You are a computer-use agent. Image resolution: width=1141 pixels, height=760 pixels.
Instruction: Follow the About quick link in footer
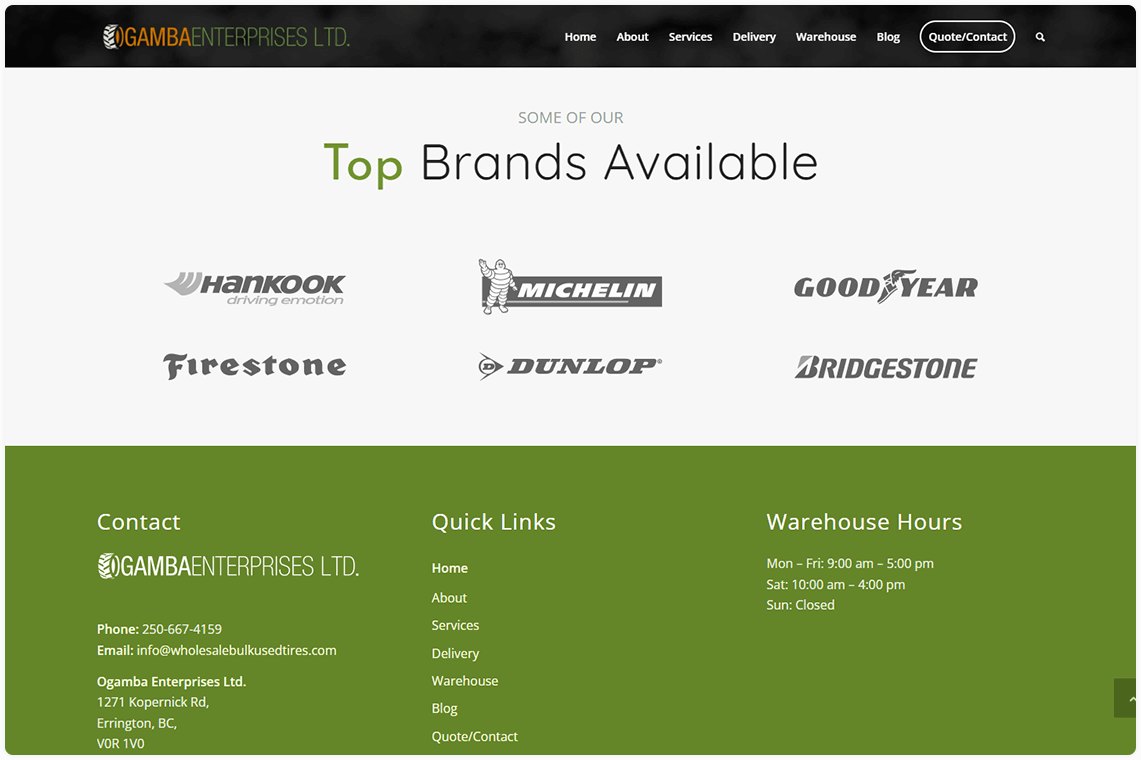pyautogui.click(x=449, y=598)
